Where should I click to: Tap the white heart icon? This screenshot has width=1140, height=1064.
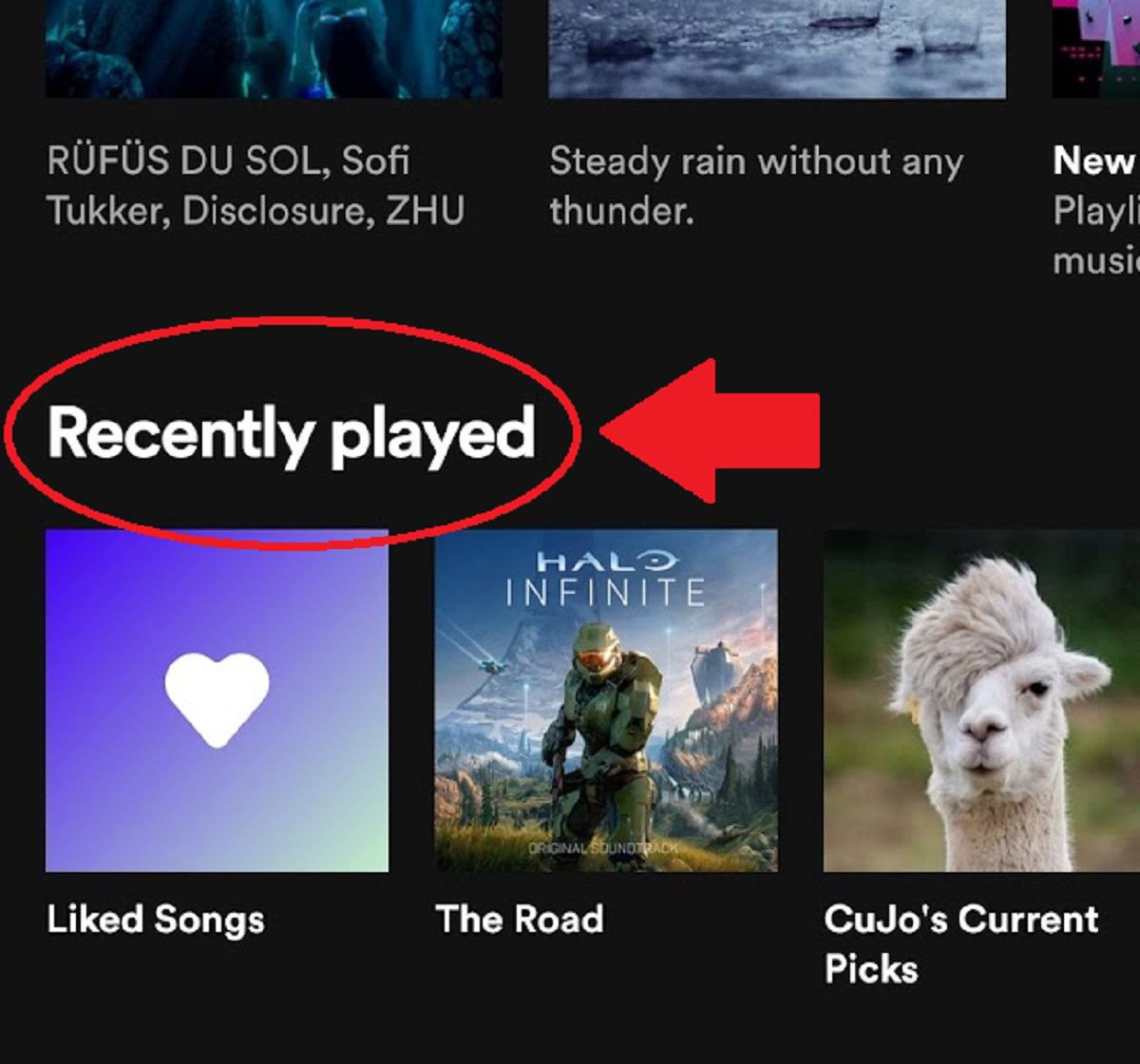(x=217, y=699)
